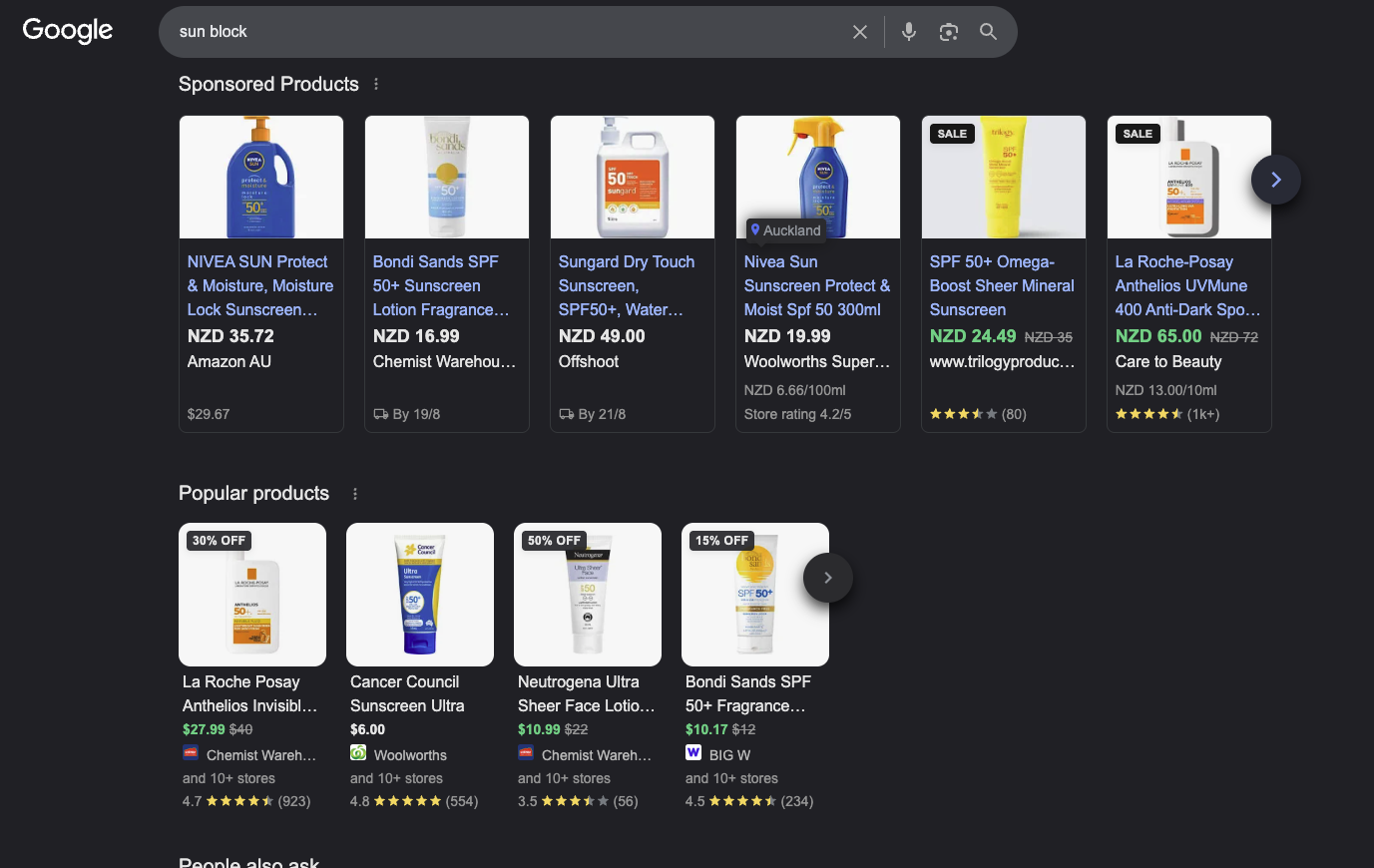Click yellow Trilogy tube product image

point(1004,177)
